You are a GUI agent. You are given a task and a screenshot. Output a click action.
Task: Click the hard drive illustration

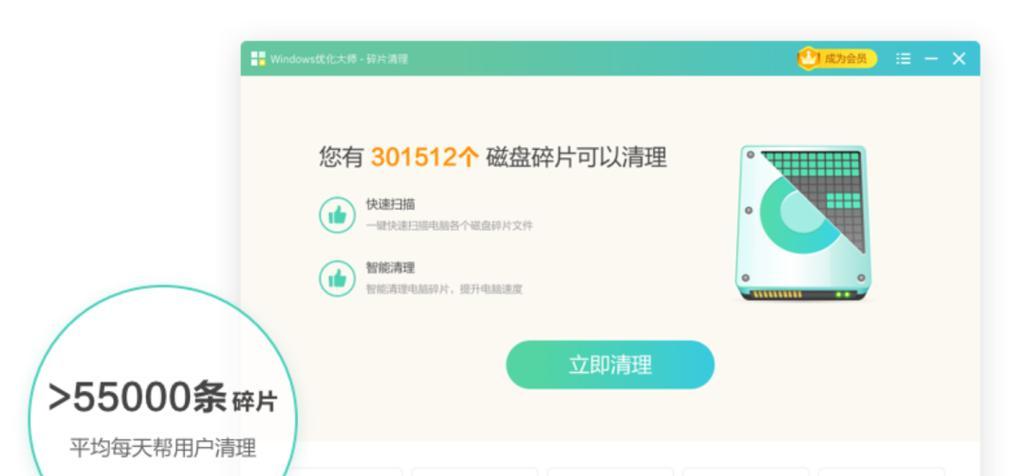[x=803, y=224]
